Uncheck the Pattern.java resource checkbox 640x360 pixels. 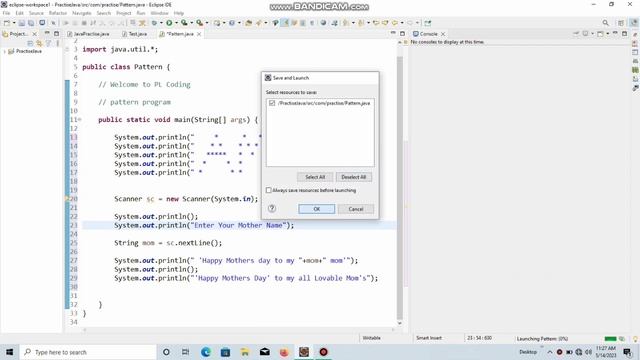(272, 103)
